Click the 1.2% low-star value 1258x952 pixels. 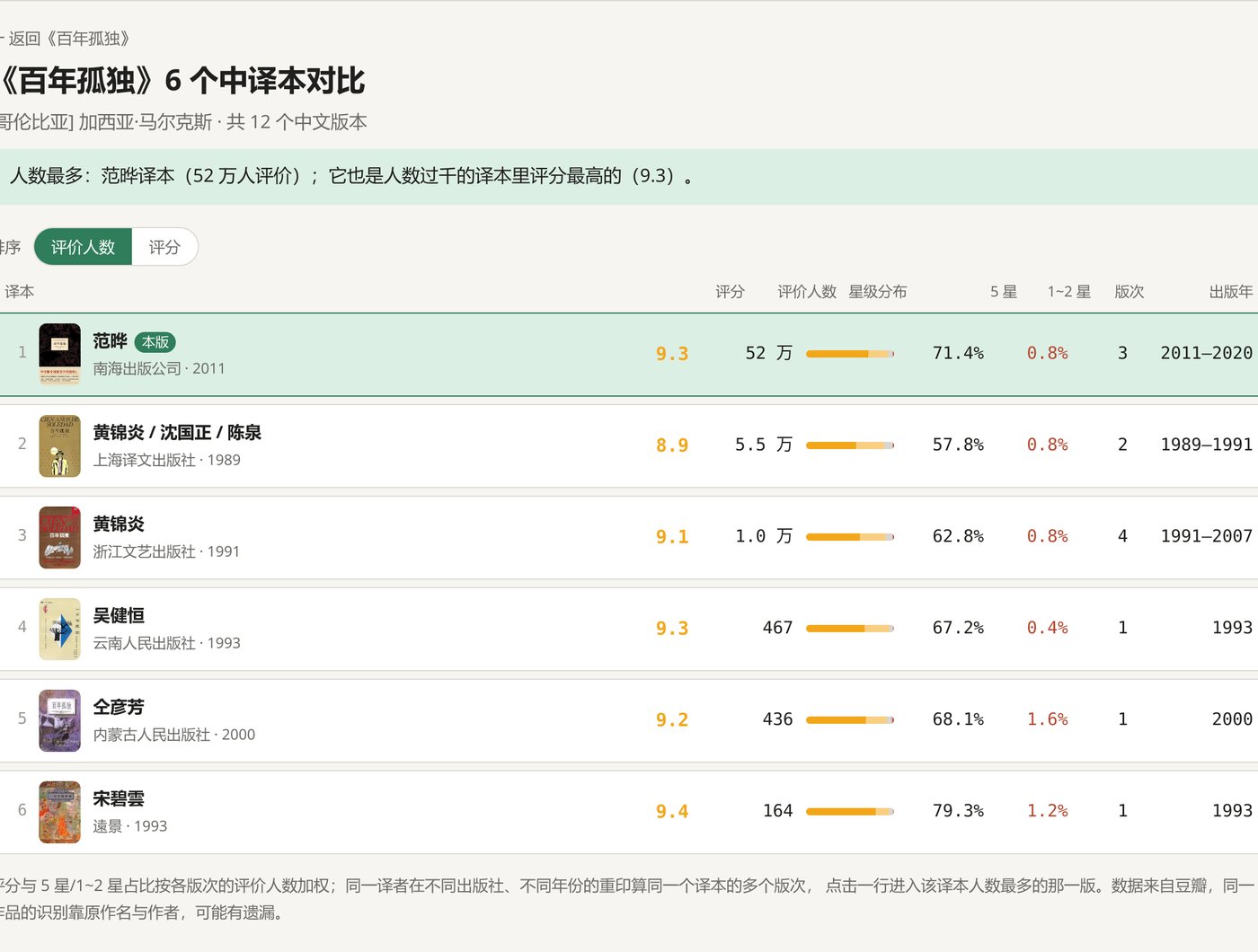tap(1048, 811)
